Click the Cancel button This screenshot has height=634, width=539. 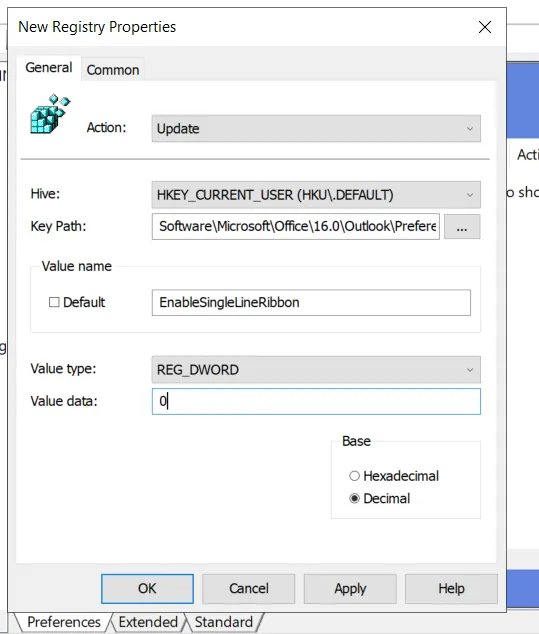(249, 589)
